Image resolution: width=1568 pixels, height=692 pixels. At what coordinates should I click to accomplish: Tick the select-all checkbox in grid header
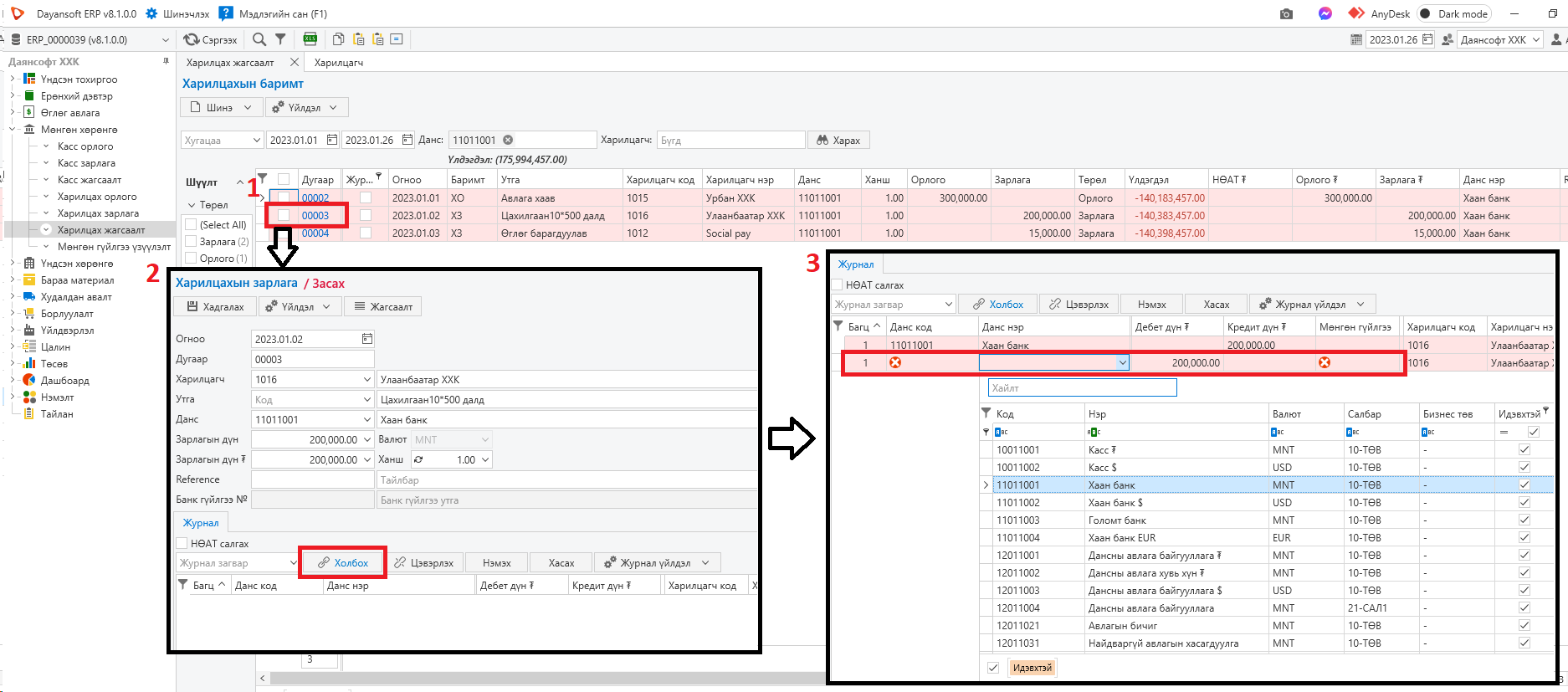coord(284,179)
